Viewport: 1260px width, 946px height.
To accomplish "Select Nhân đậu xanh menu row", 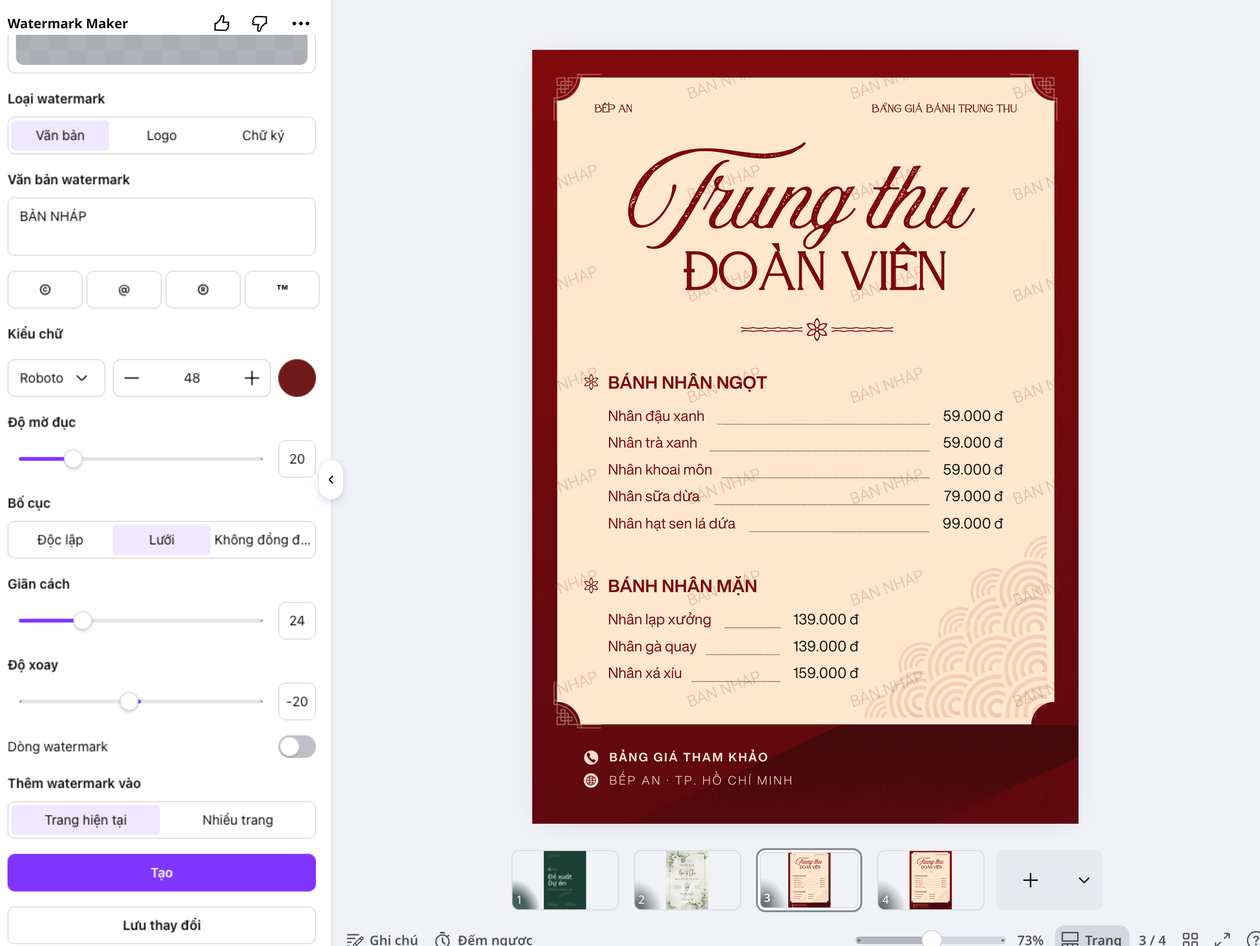I will click(x=805, y=416).
